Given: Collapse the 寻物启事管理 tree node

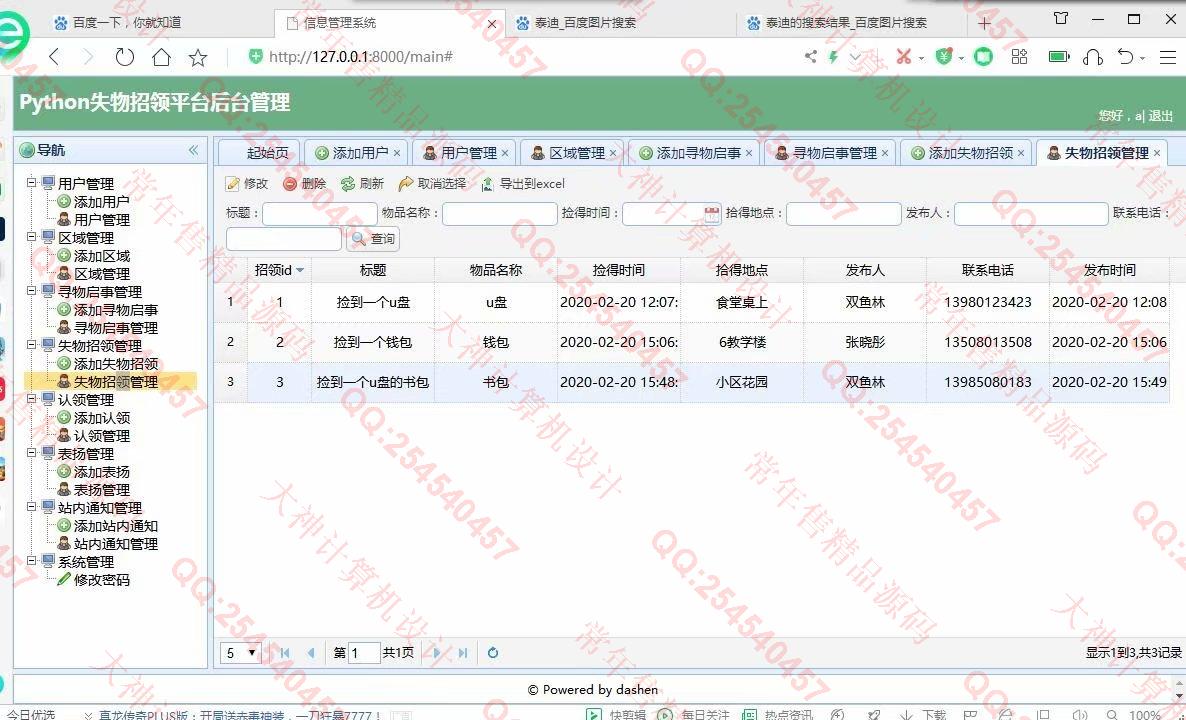Looking at the screenshot, I should coord(32,291).
